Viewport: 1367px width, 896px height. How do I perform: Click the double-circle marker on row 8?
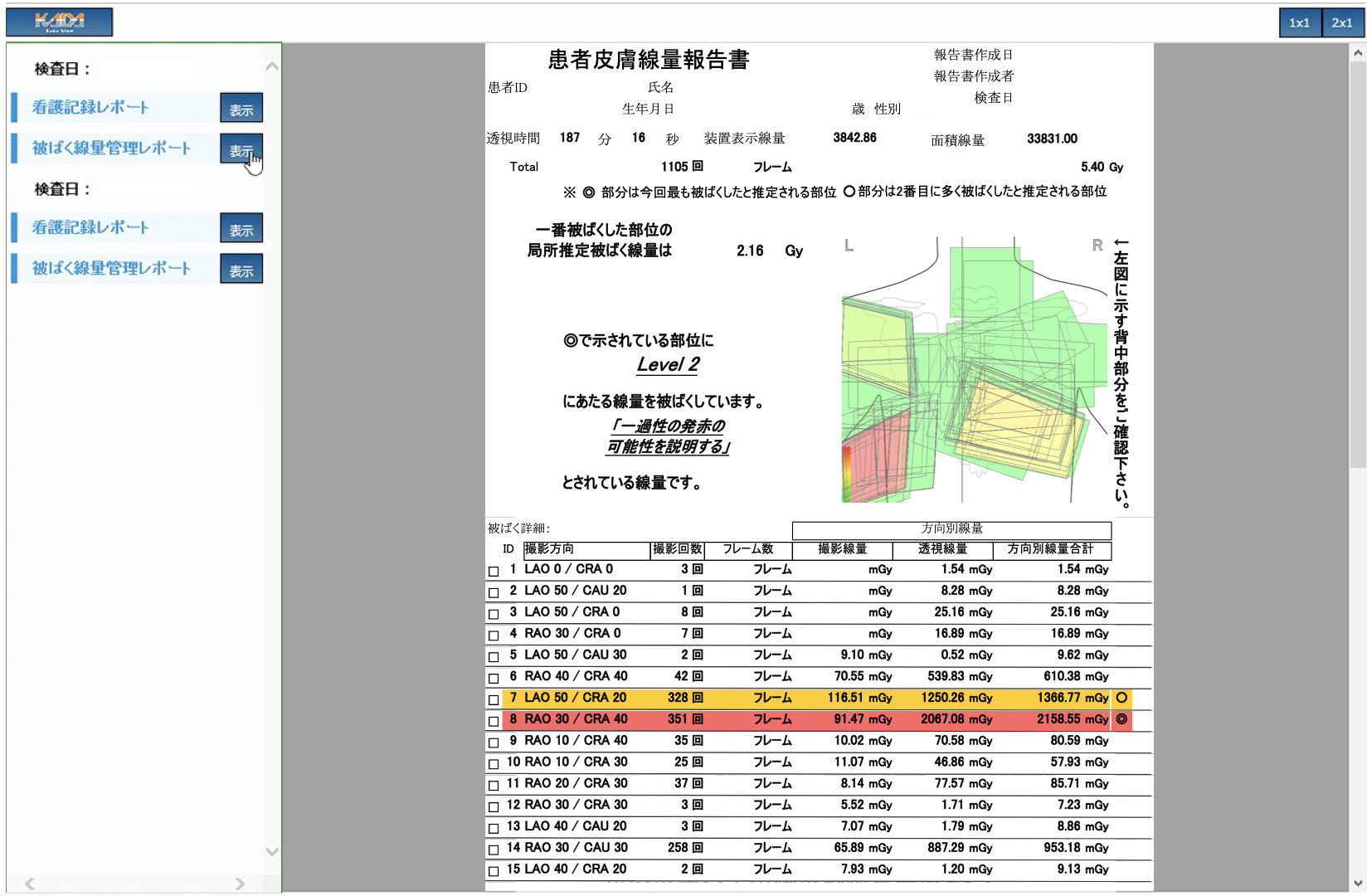tap(1121, 719)
